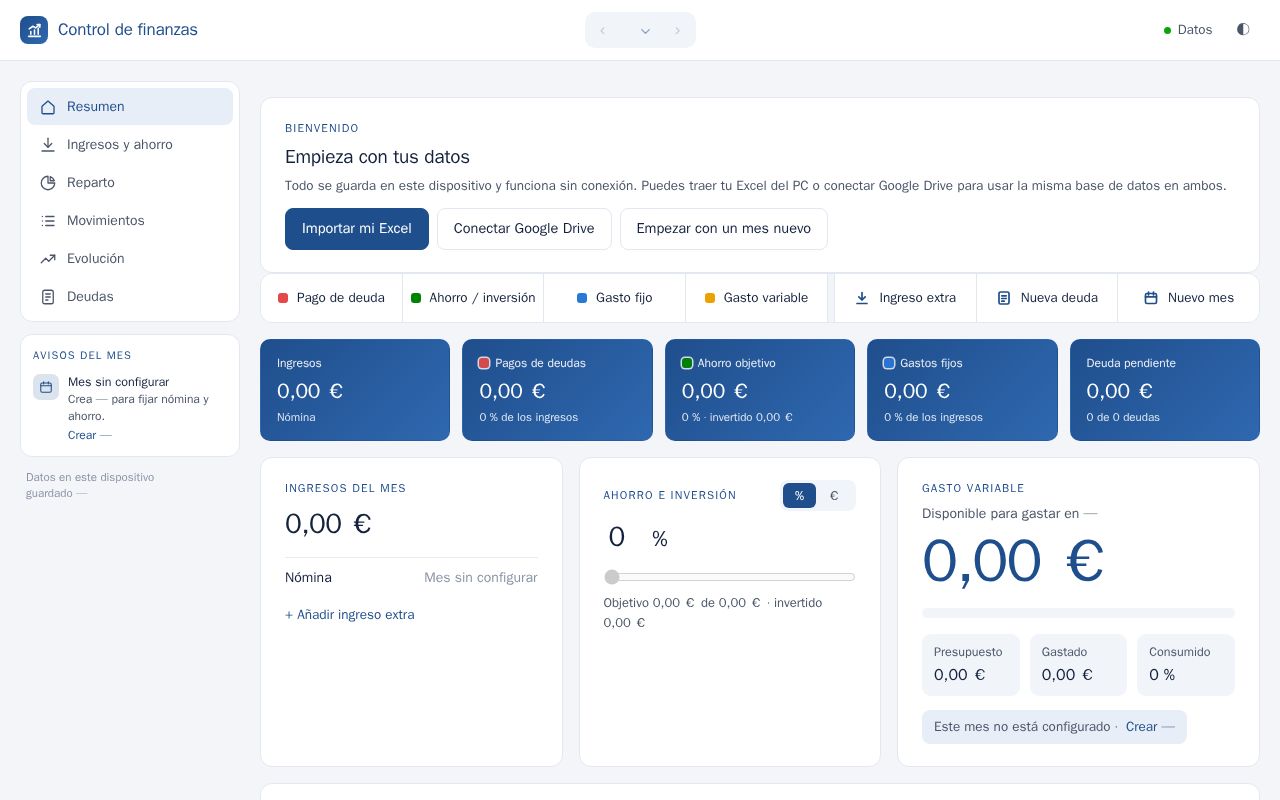Image resolution: width=1280 pixels, height=800 pixels.
Task: Click the red swatch on Pagos de deudas card
Action: [x=484, y=363]
